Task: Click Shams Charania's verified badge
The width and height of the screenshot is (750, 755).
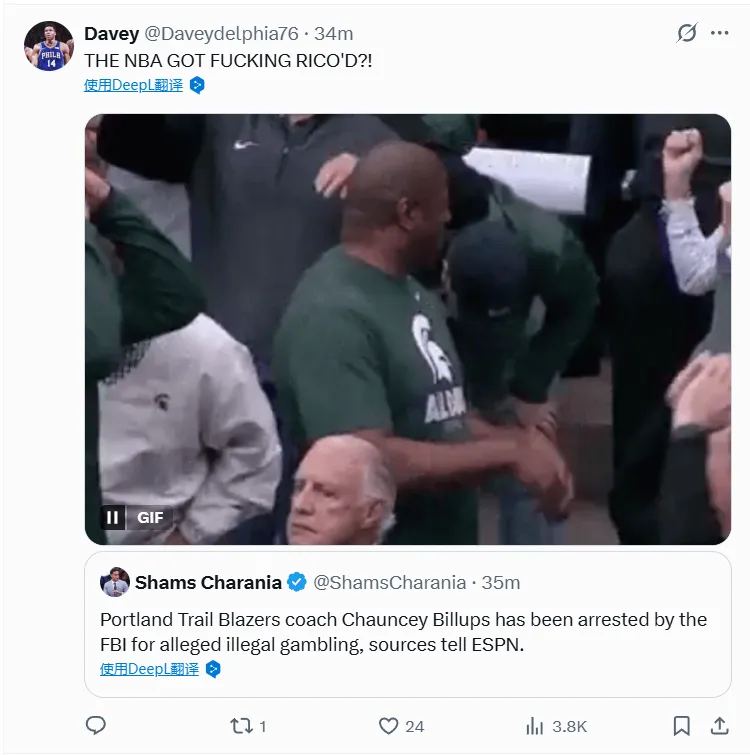Action: point(297,582)
